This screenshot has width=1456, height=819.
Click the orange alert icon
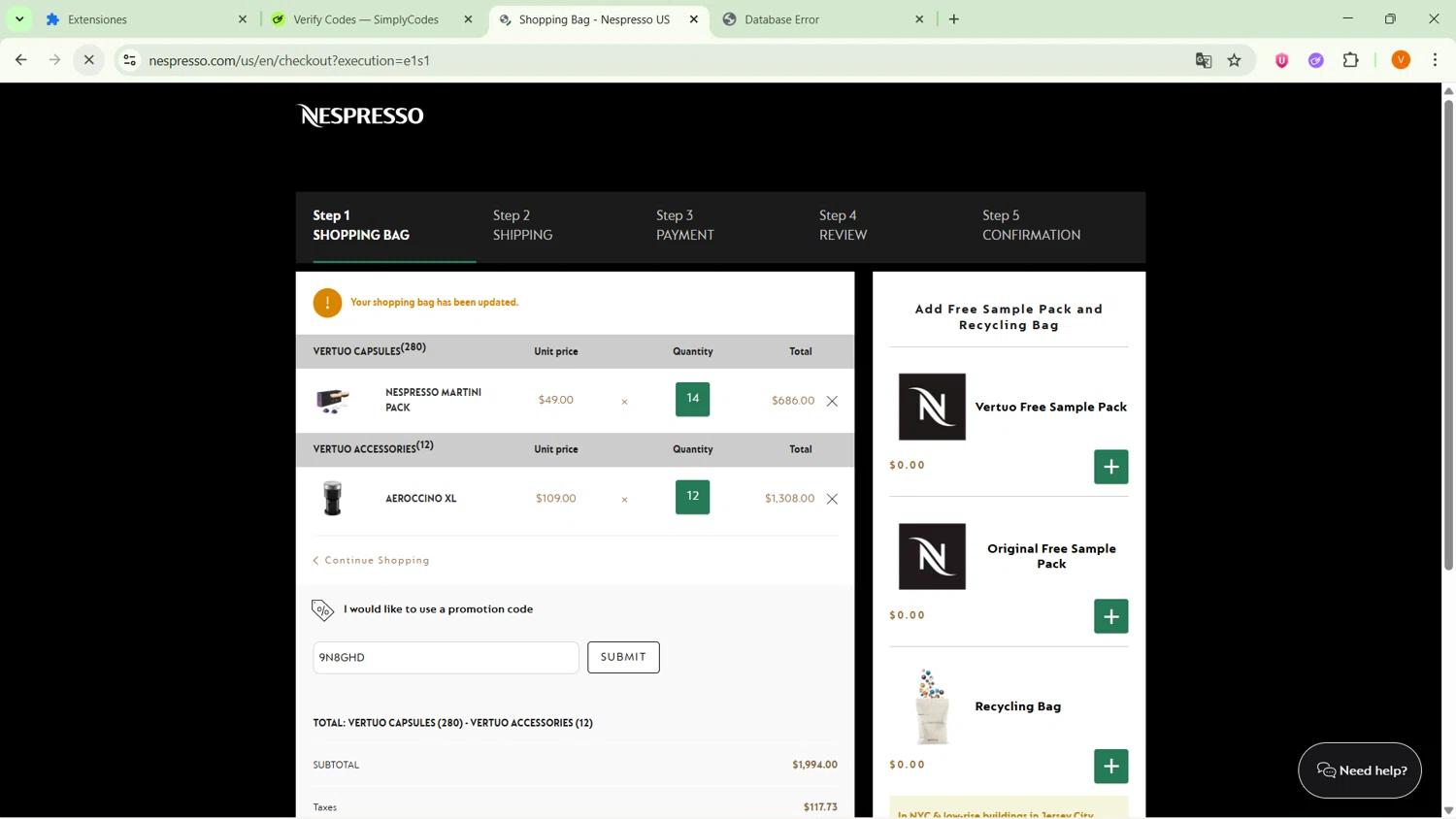(327, 303)
